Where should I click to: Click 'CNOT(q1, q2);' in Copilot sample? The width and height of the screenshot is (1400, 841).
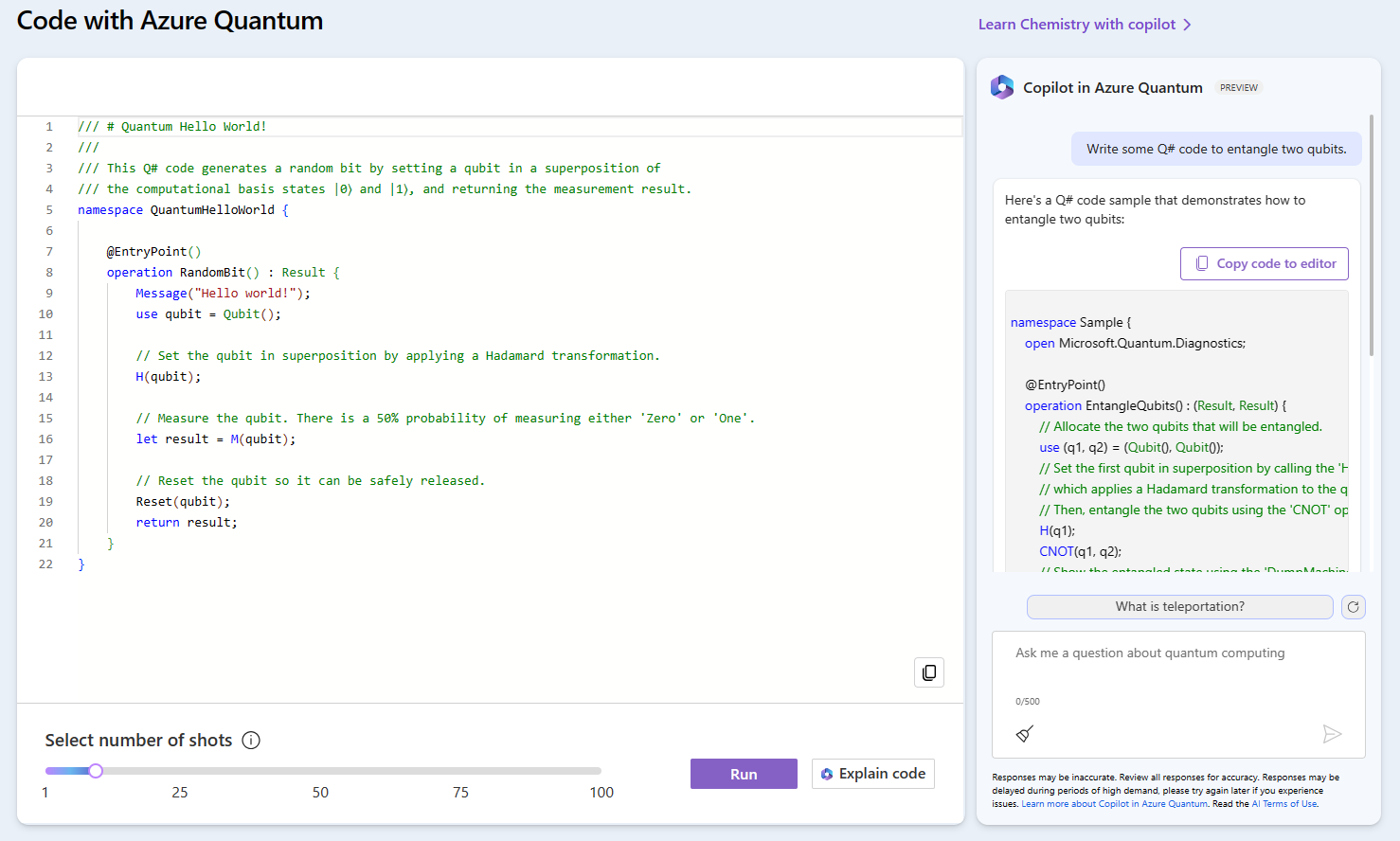[1080, 551]
